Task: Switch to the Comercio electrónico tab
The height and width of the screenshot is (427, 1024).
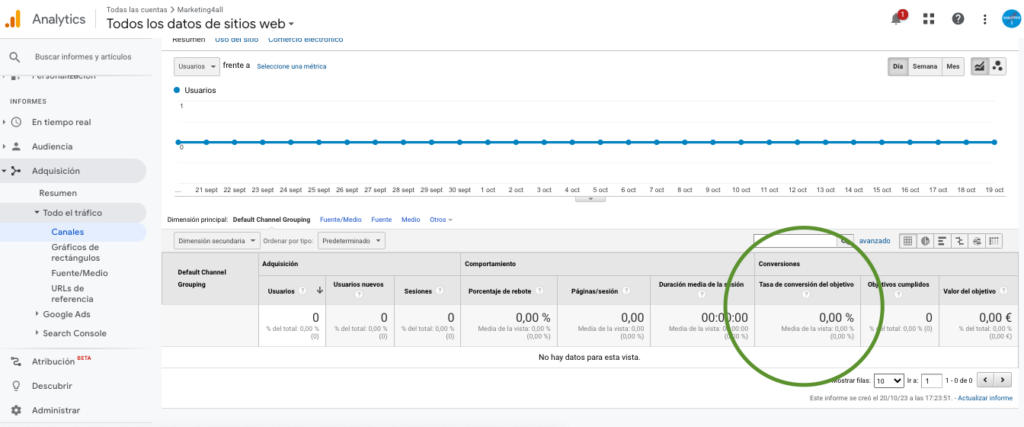Action: 306,39
